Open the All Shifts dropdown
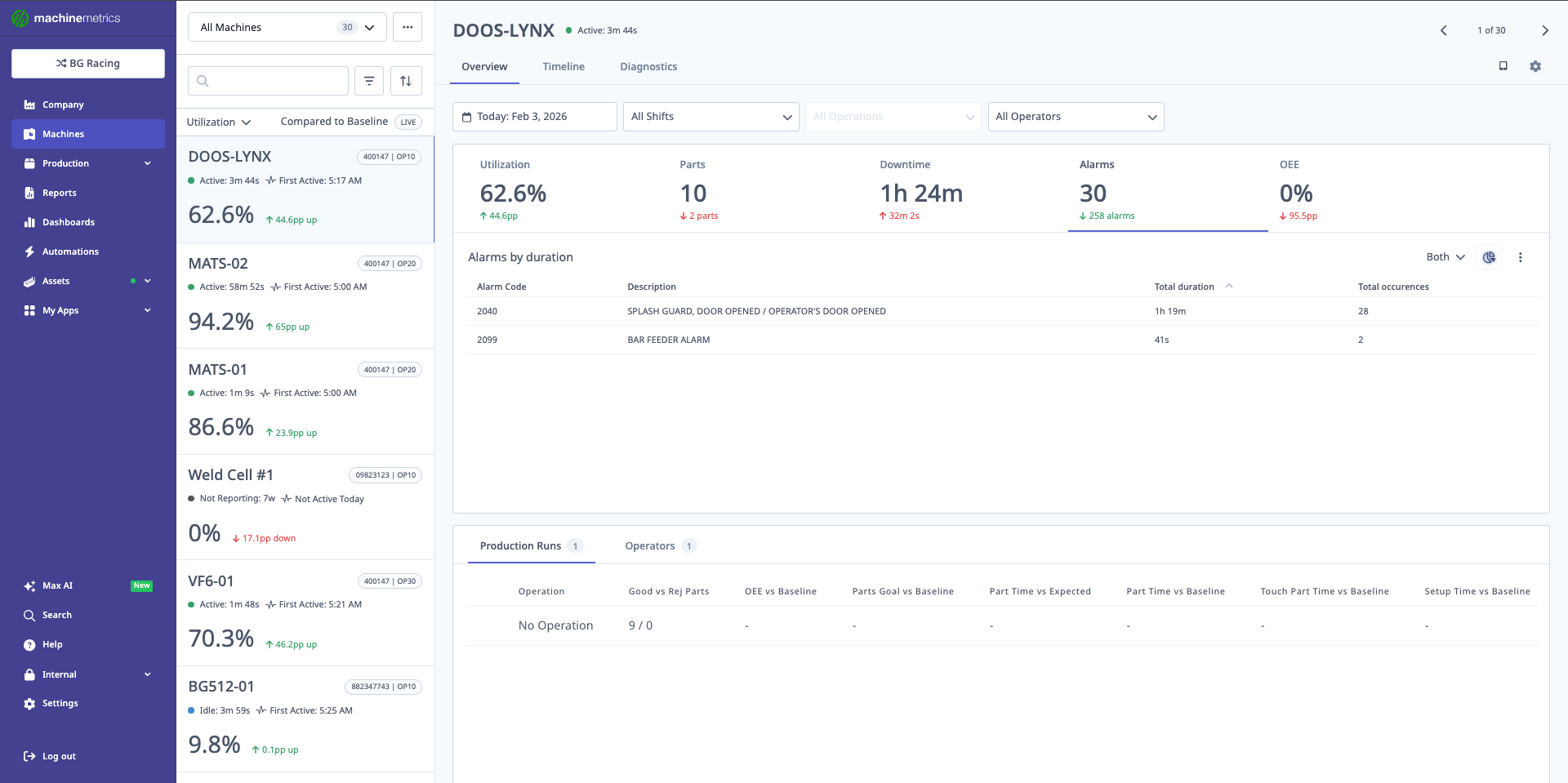 pos(710,117)
